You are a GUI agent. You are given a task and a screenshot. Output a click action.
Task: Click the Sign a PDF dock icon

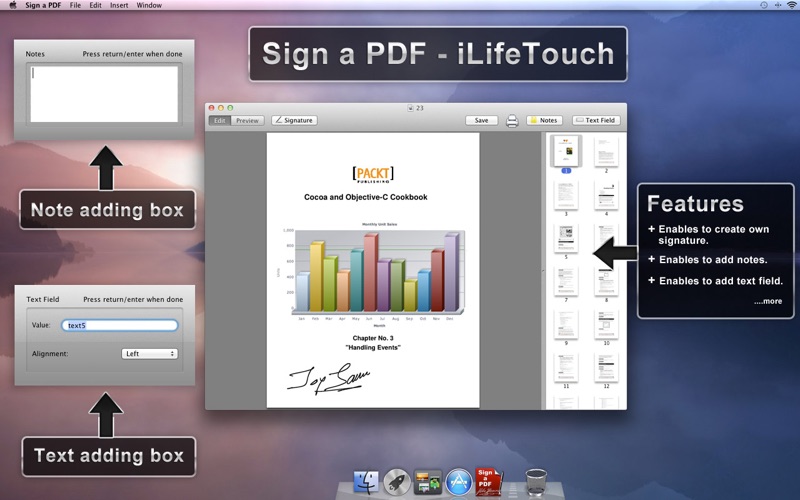489,482
